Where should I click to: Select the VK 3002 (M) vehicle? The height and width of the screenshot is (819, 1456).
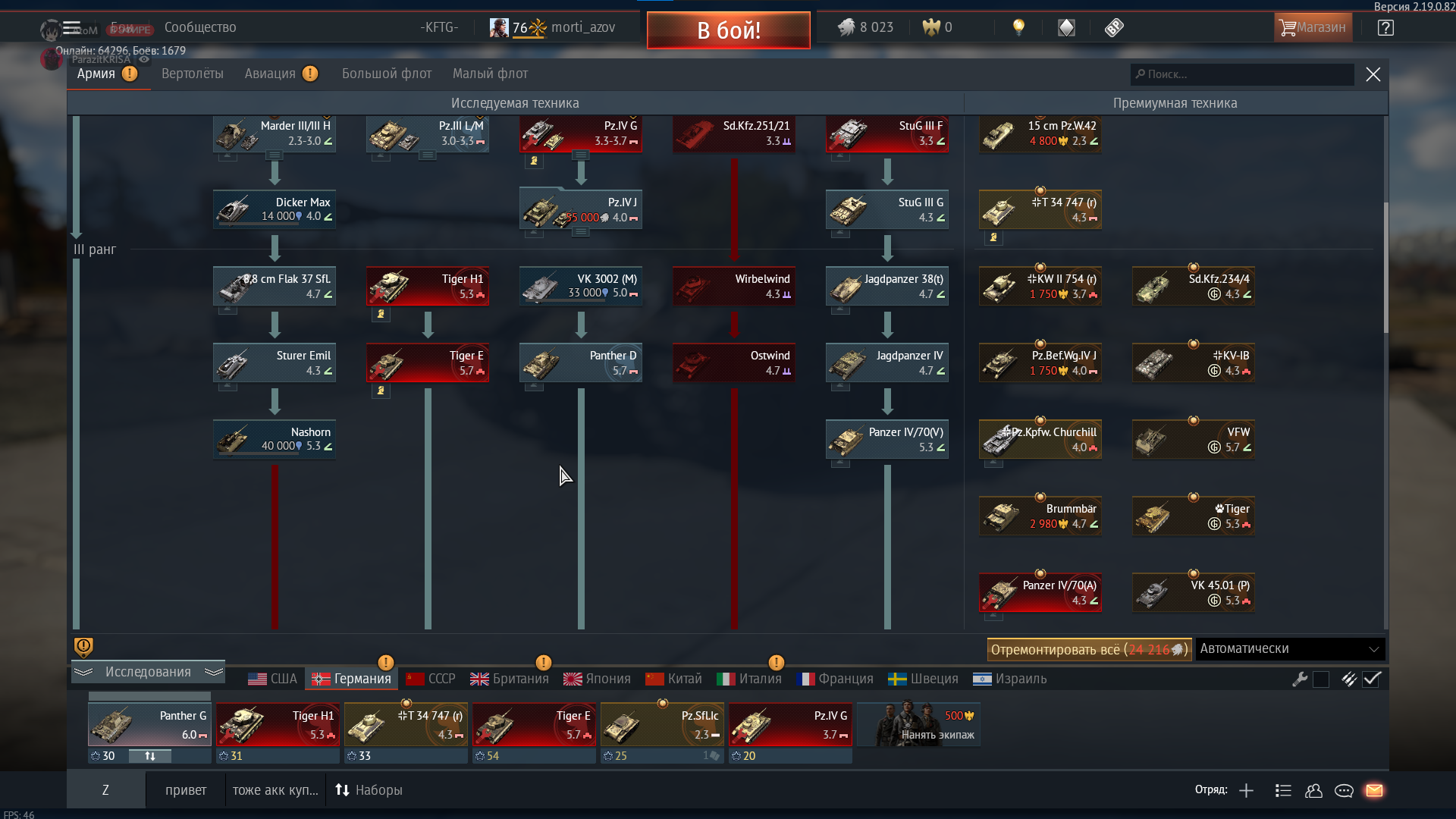pyautogui.click(x=581, y=286)
